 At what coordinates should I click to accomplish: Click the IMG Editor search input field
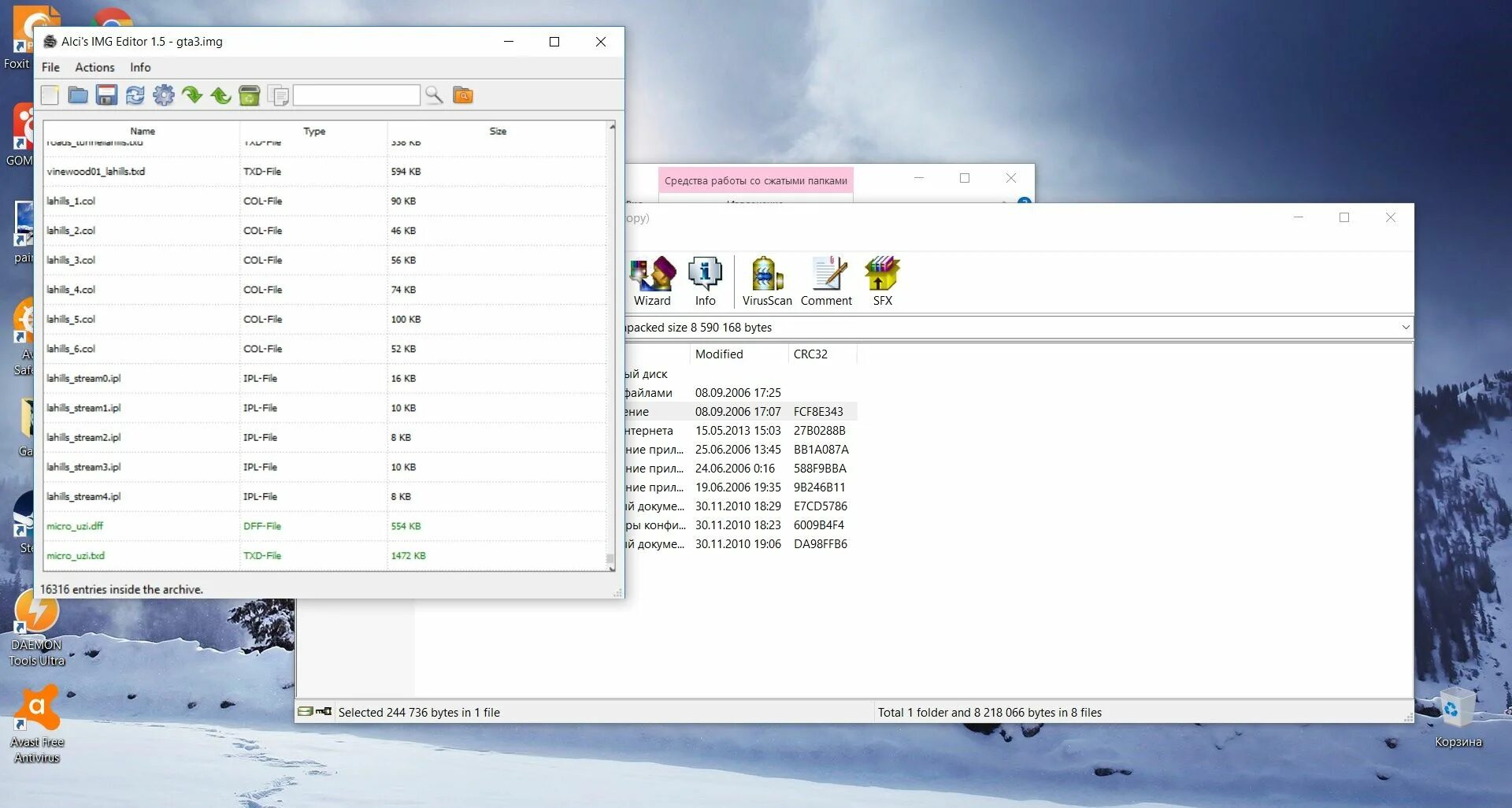click(x=356, y=95)
